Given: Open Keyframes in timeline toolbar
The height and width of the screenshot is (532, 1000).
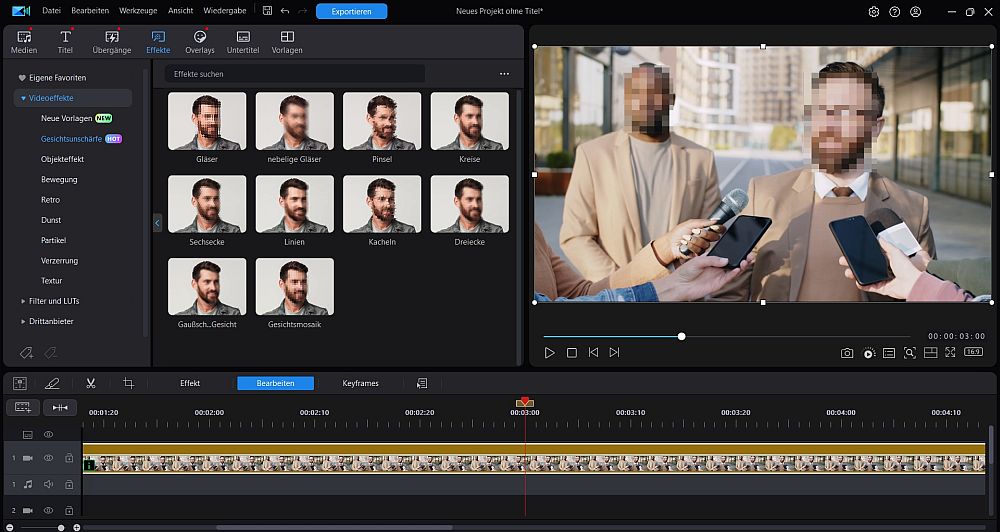Looking at the screenshot, I should (360, 383).
